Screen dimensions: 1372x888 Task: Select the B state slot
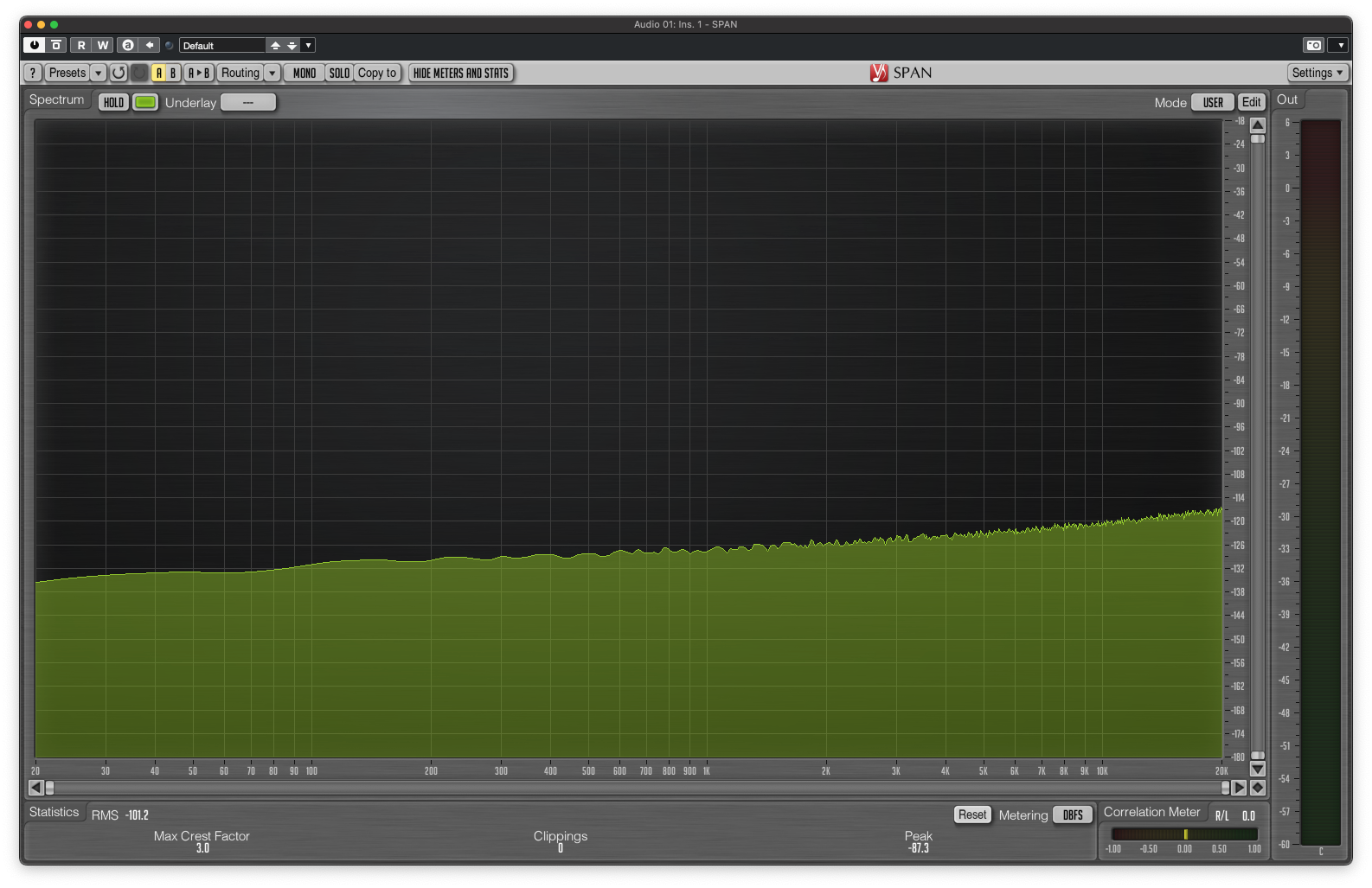173,73
